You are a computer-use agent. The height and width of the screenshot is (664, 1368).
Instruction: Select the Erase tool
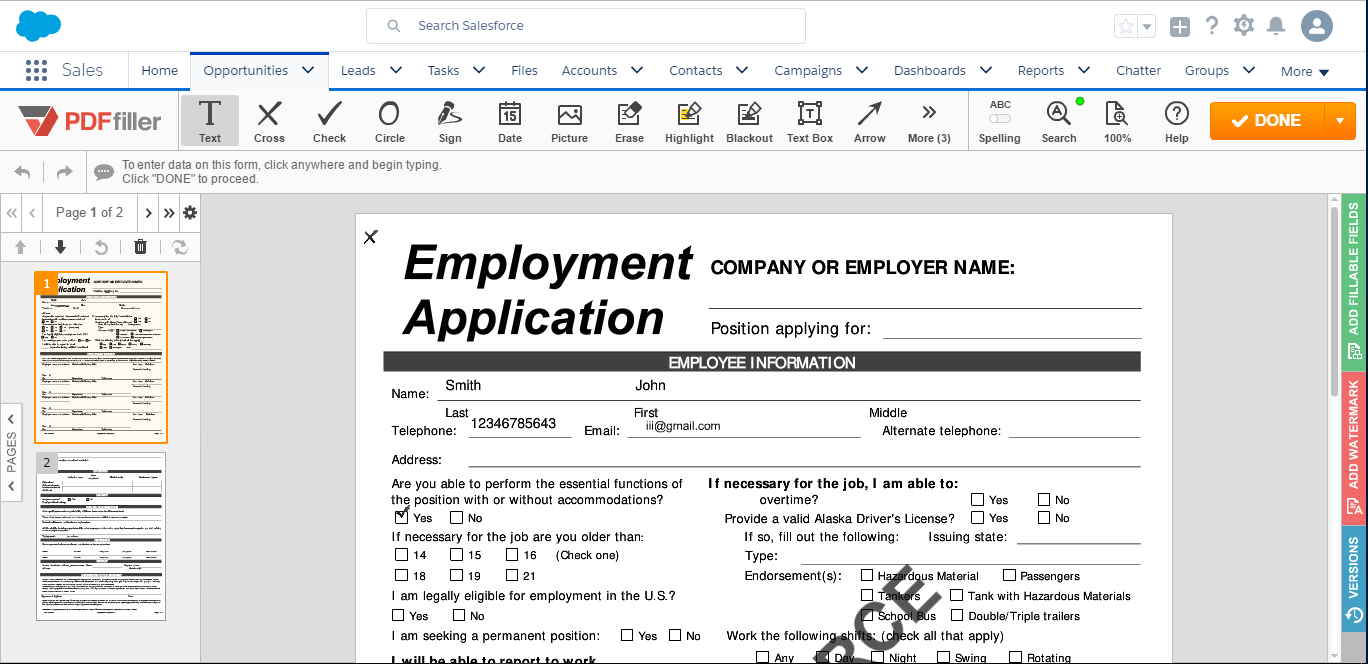pyautogui.click(x=629, y=121)
